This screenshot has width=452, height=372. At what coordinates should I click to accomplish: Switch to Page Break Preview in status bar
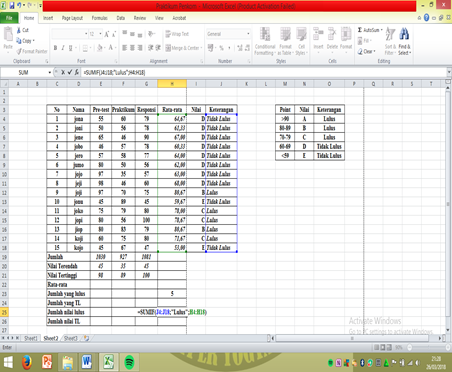click(x=389, y=347)
